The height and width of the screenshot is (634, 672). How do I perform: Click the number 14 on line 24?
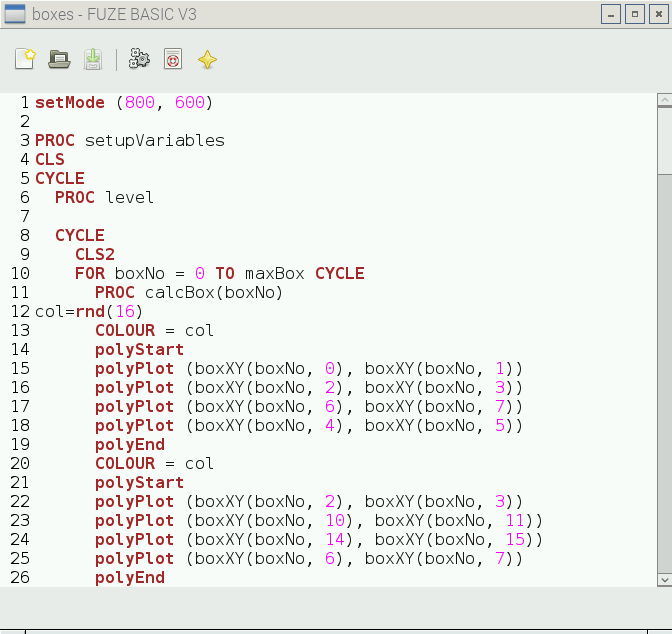tap(335, 539)
